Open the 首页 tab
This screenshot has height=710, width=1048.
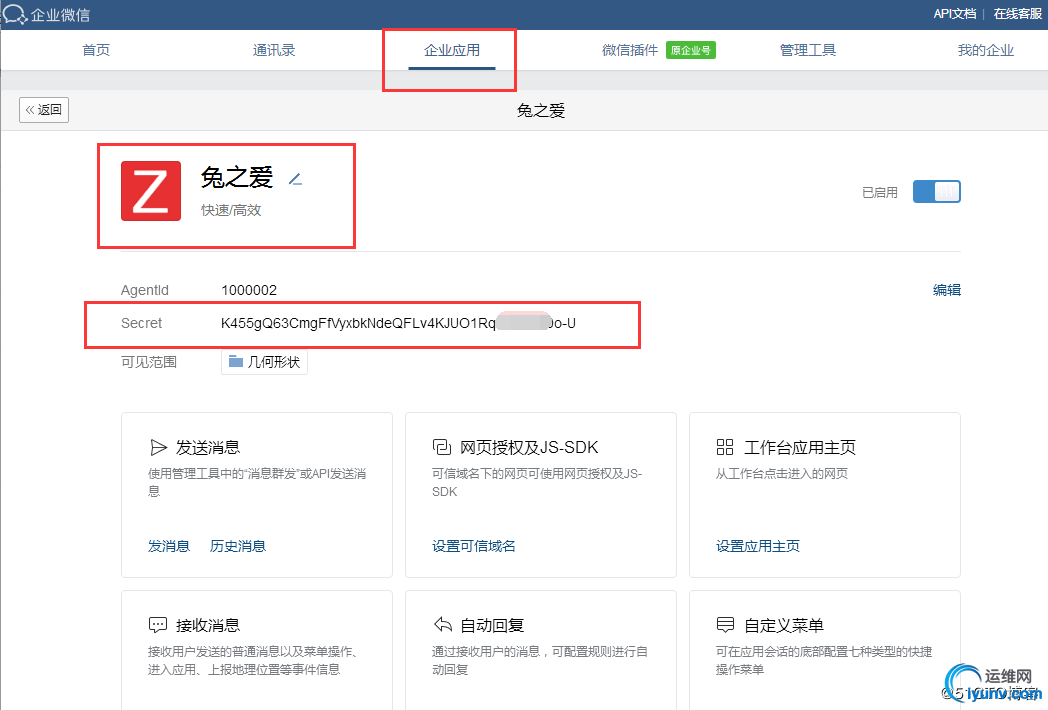[96, 50]
